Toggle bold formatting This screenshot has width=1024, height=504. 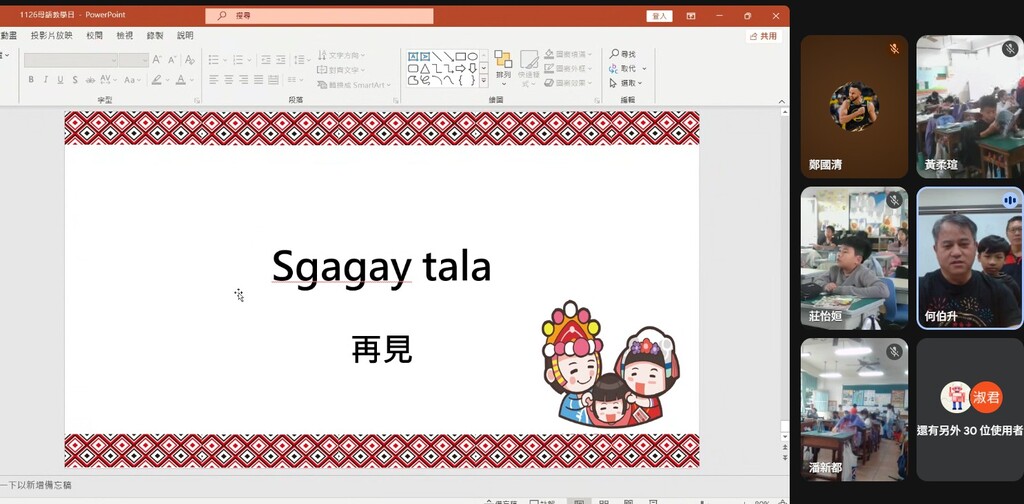pyautogui.click(x=31, y=80)
